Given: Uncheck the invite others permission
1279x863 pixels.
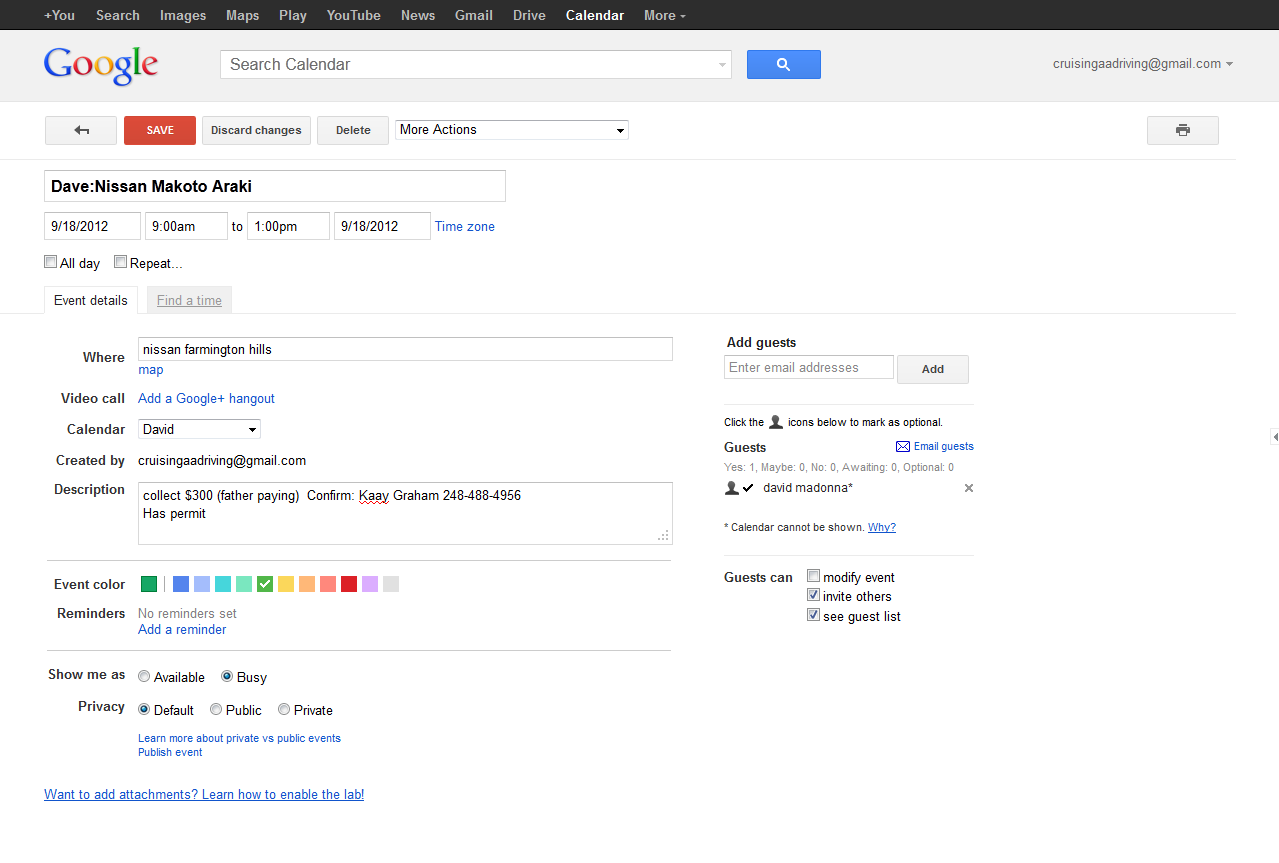Looking at the screenshot, I should pyautogui.click(x=814, y=595).
